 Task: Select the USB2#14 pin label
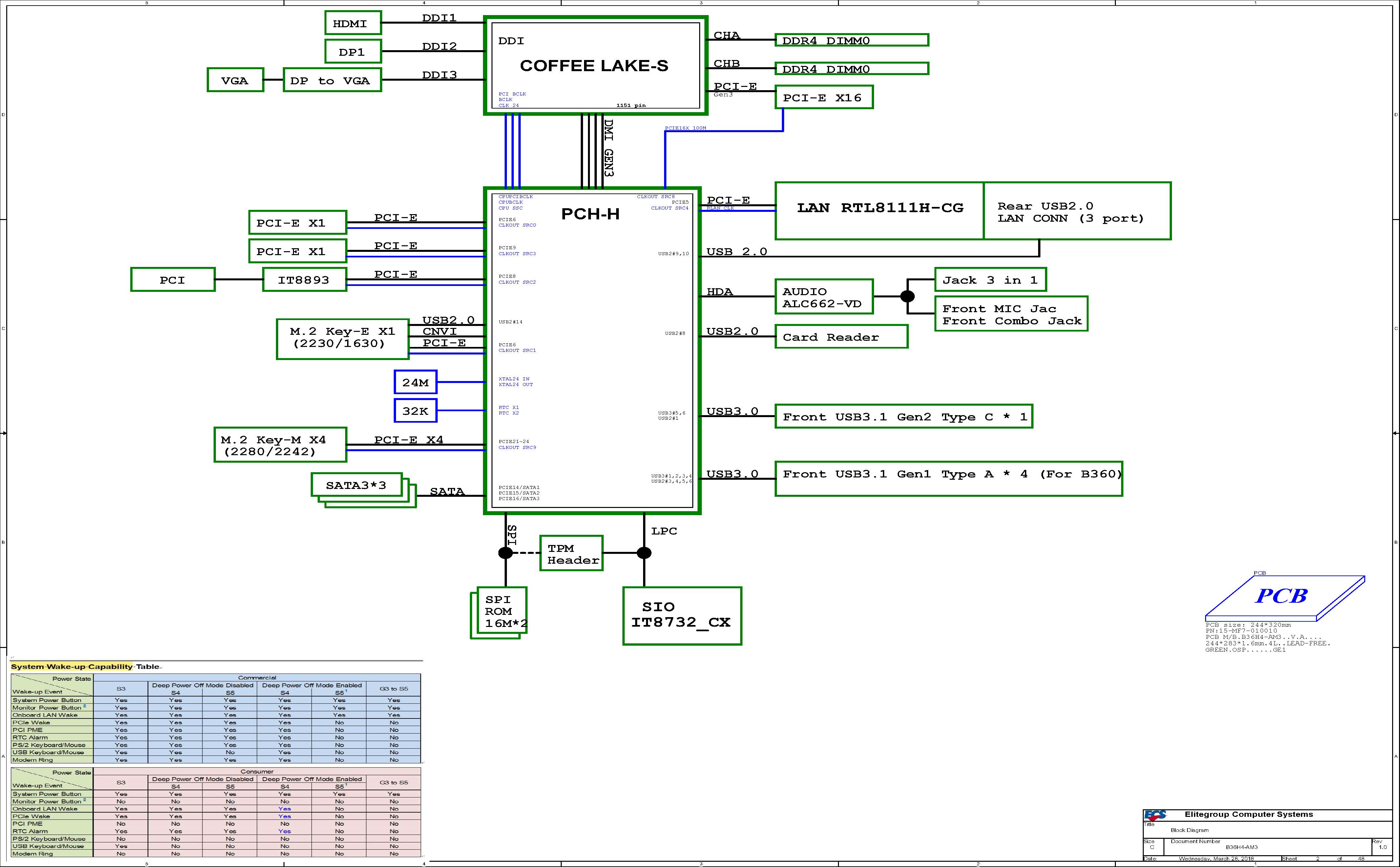(510, 322)
